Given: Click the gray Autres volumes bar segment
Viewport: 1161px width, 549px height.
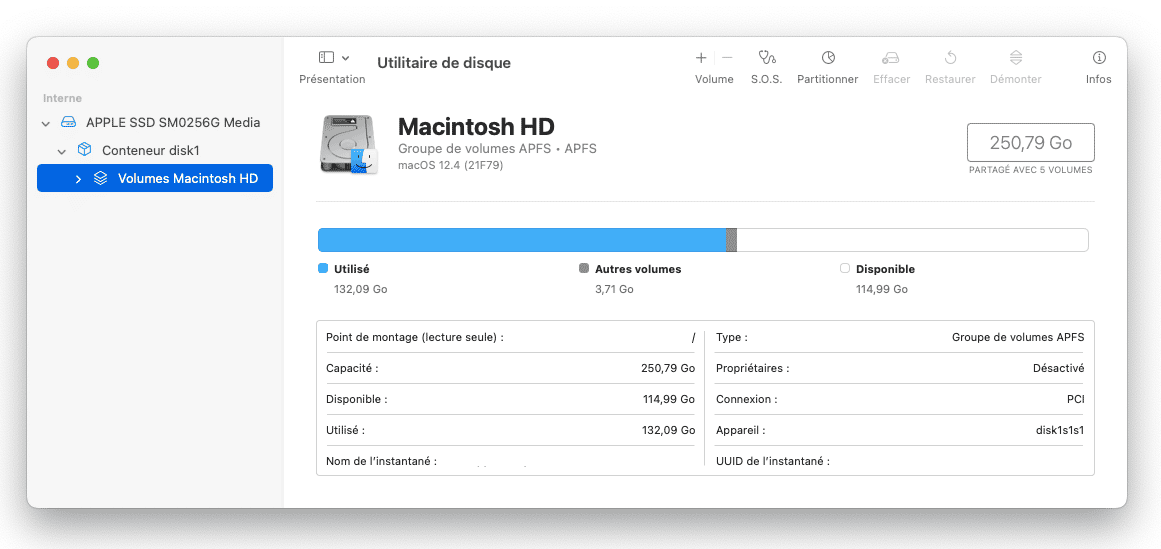Looking at the screenshot, I should coord(732,240).
